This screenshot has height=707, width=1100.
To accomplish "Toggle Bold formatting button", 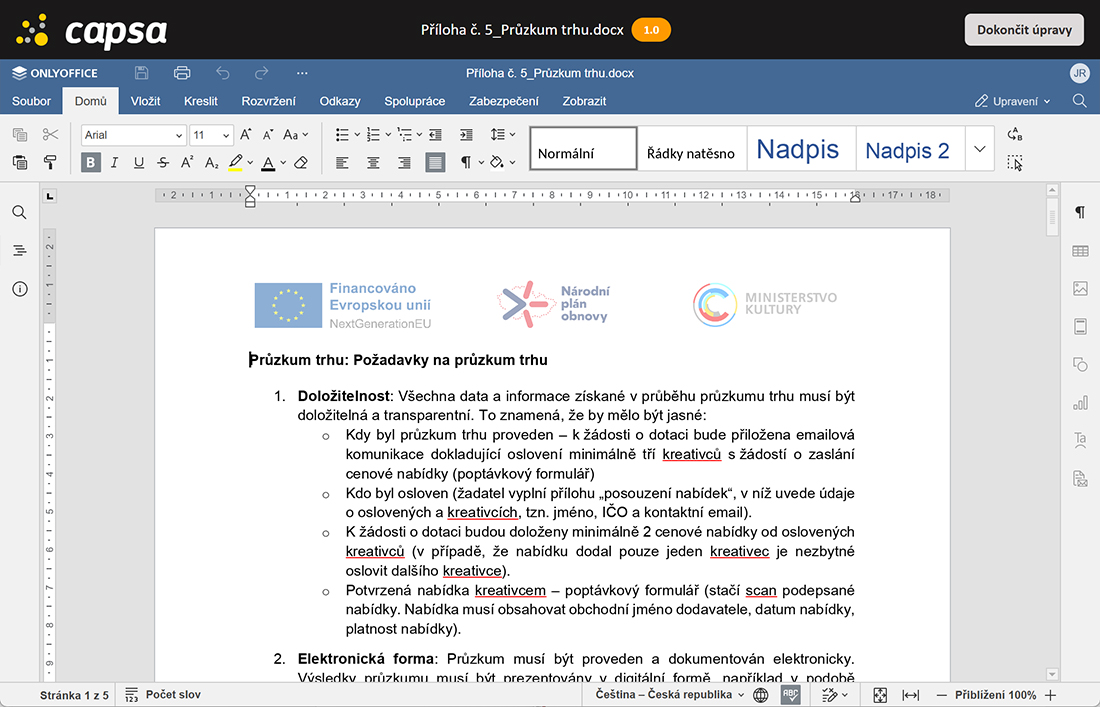I will [x=91, y=162].
